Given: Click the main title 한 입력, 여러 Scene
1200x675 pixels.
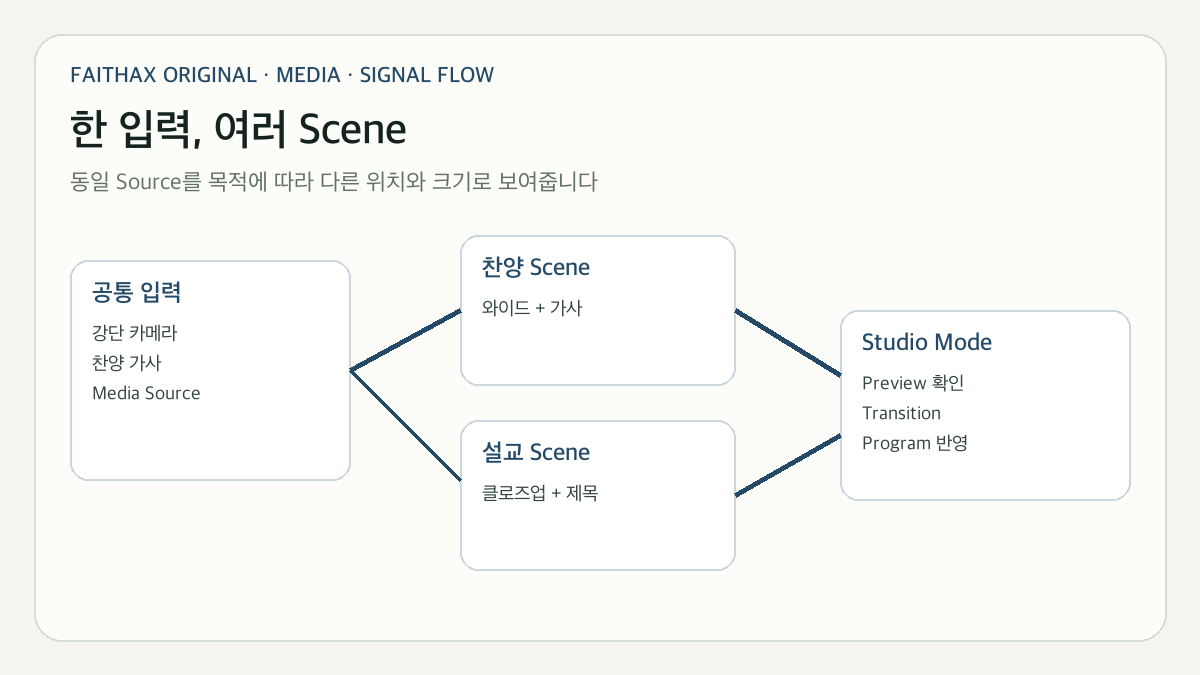Looking at the screenshot, I should (x=239, y=128).
